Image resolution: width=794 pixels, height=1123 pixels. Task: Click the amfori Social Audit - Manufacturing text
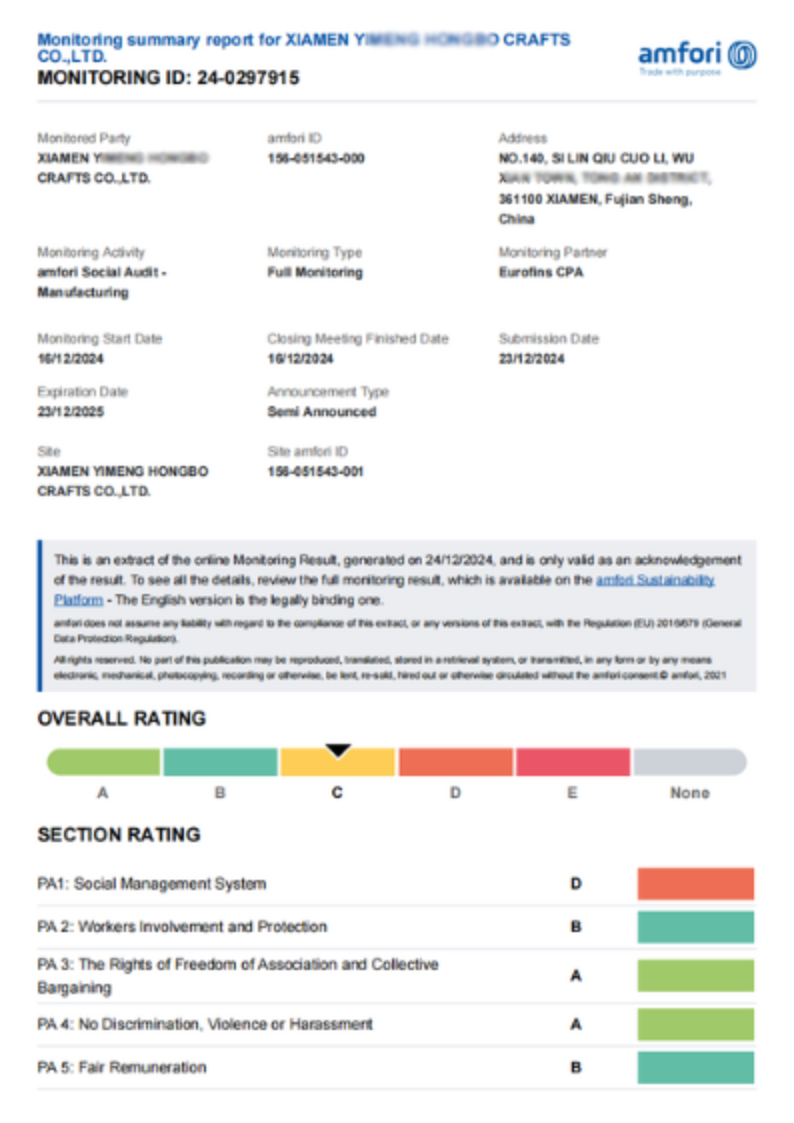(x=102, y=282)
